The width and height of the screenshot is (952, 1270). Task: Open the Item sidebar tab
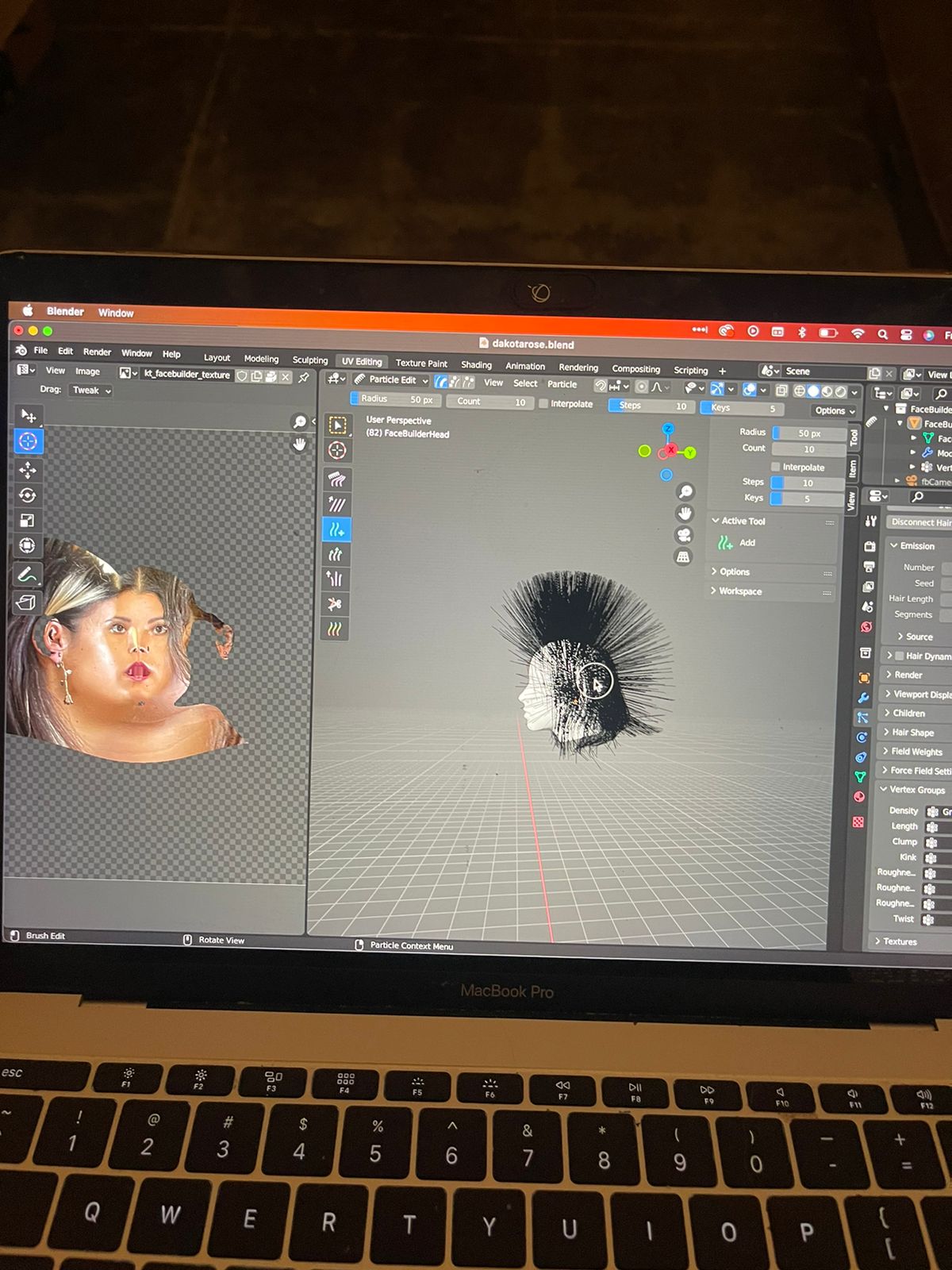point(852,469)
